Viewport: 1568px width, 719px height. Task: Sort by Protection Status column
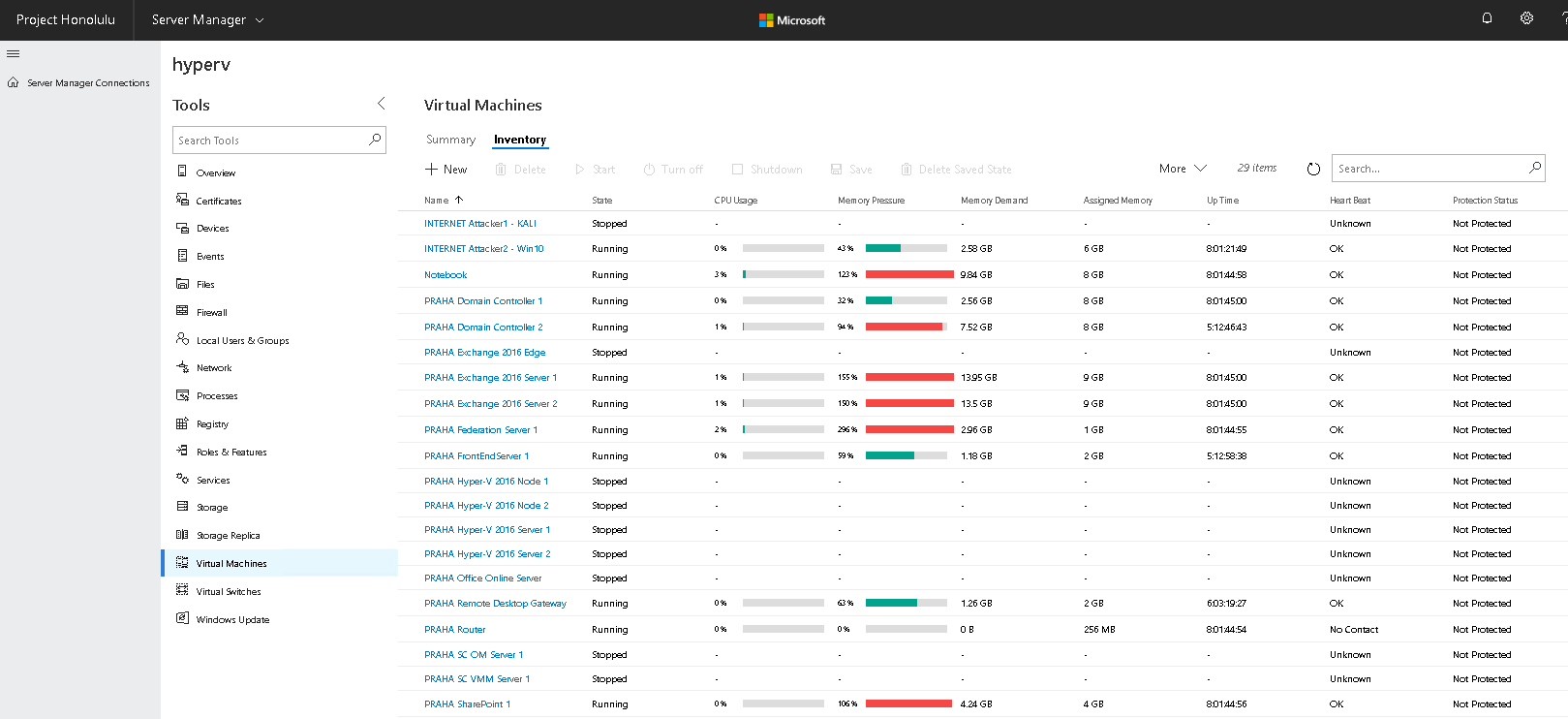(x=1485, y=200)
